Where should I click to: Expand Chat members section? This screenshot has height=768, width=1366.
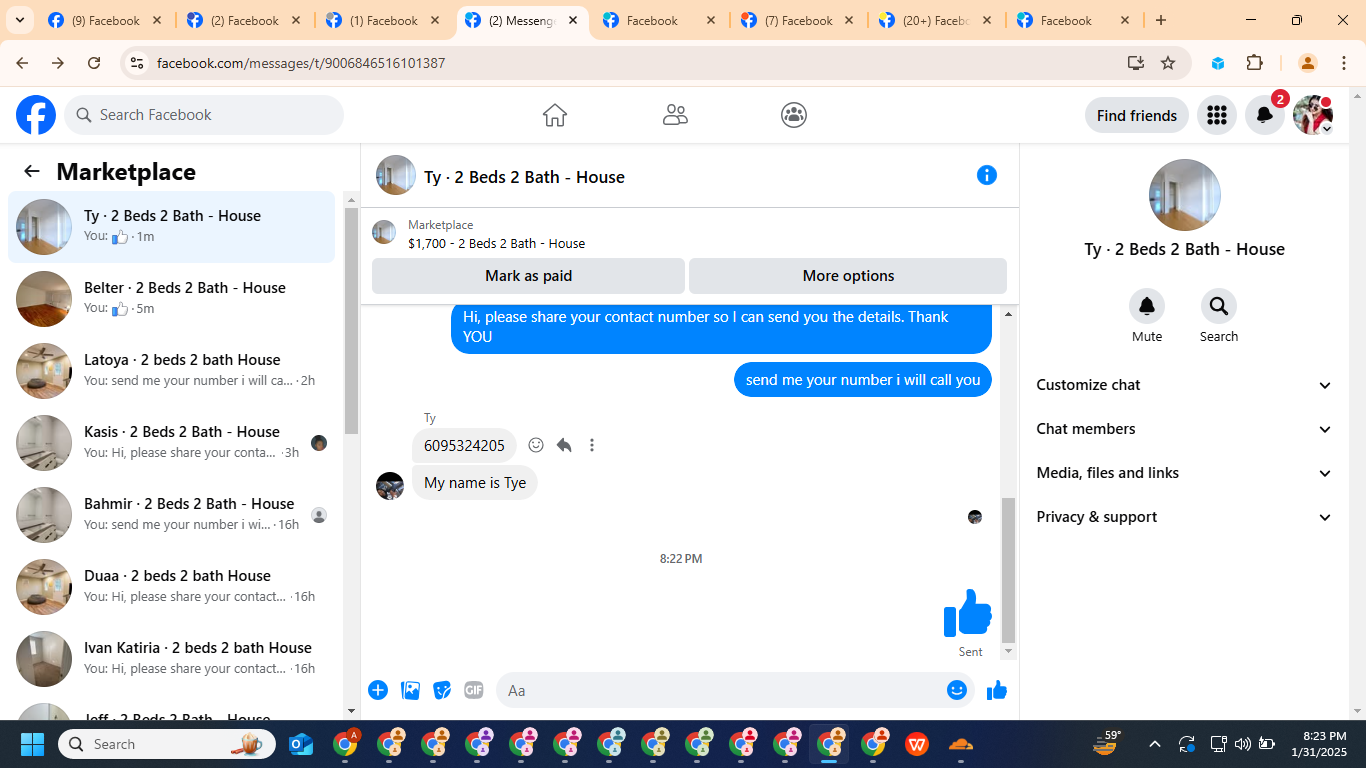1185,429
